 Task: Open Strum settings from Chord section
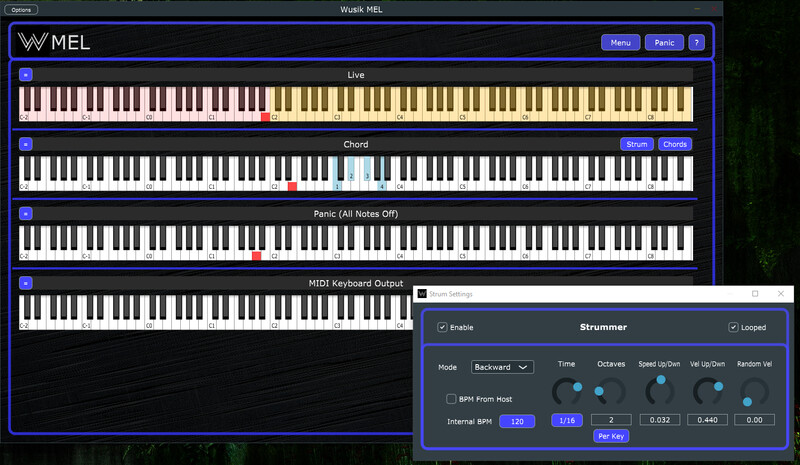637,144
